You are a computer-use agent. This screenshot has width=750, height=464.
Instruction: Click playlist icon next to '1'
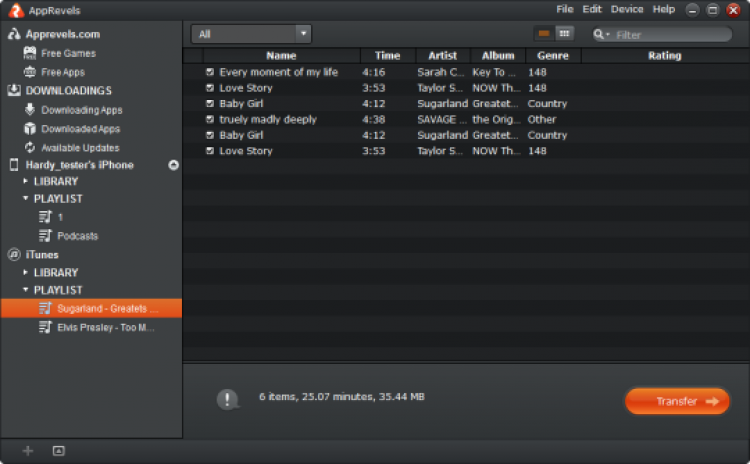(45, 217)
